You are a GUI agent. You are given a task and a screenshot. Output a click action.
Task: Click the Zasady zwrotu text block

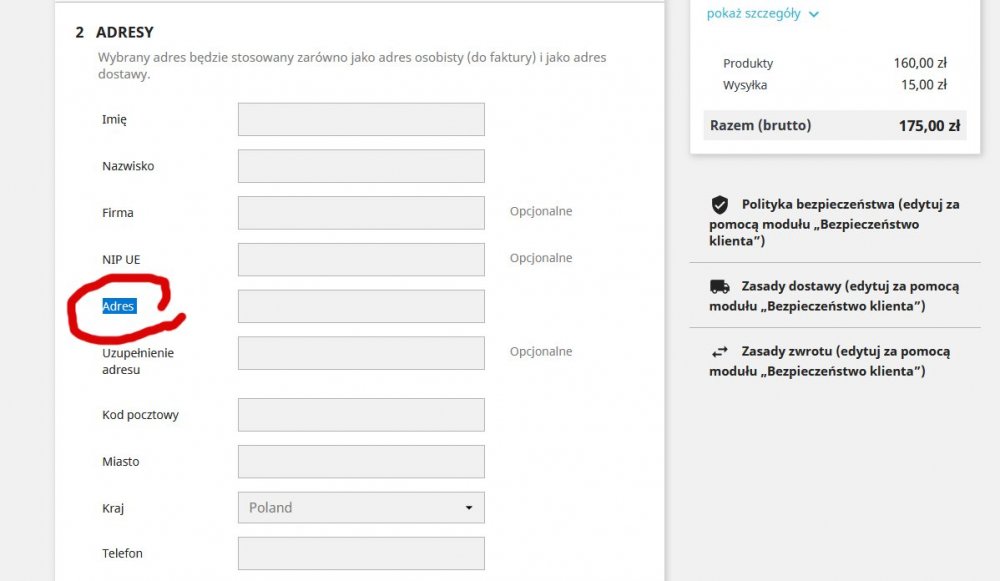coord(834,361)
